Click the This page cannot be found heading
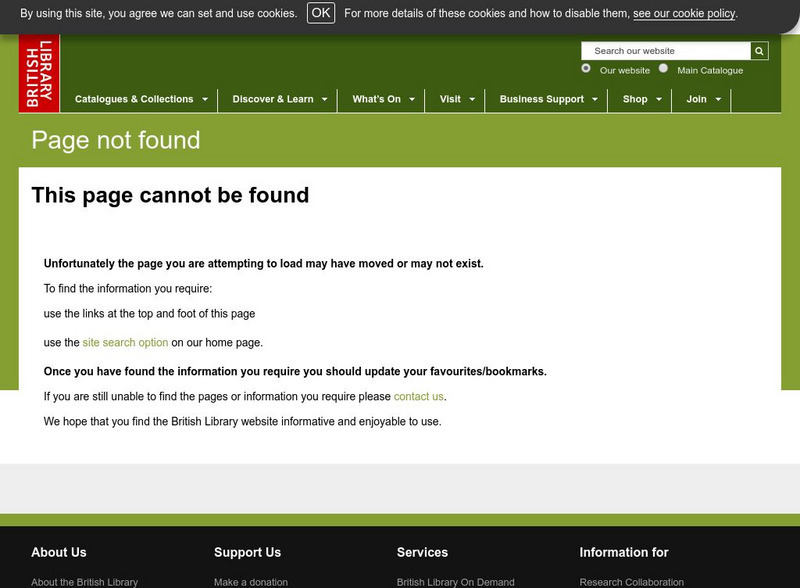The height and width of the screenshot is (588, 800). (170, 195)
